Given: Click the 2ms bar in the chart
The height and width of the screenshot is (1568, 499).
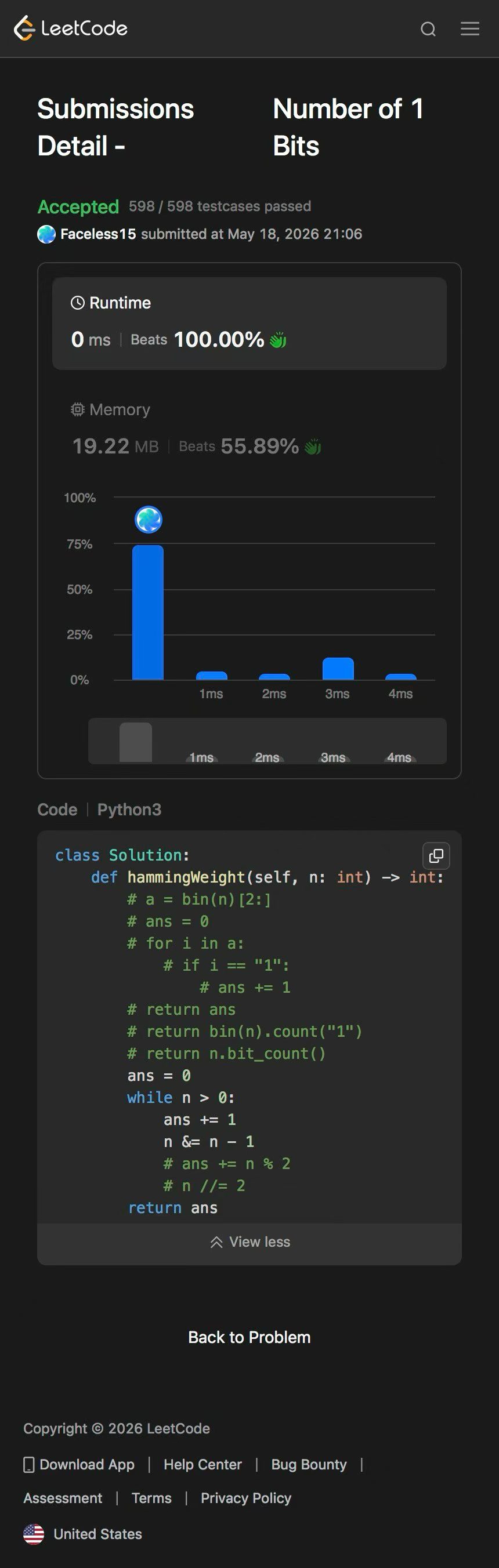Looking at the screenshot, I should 274,677.
